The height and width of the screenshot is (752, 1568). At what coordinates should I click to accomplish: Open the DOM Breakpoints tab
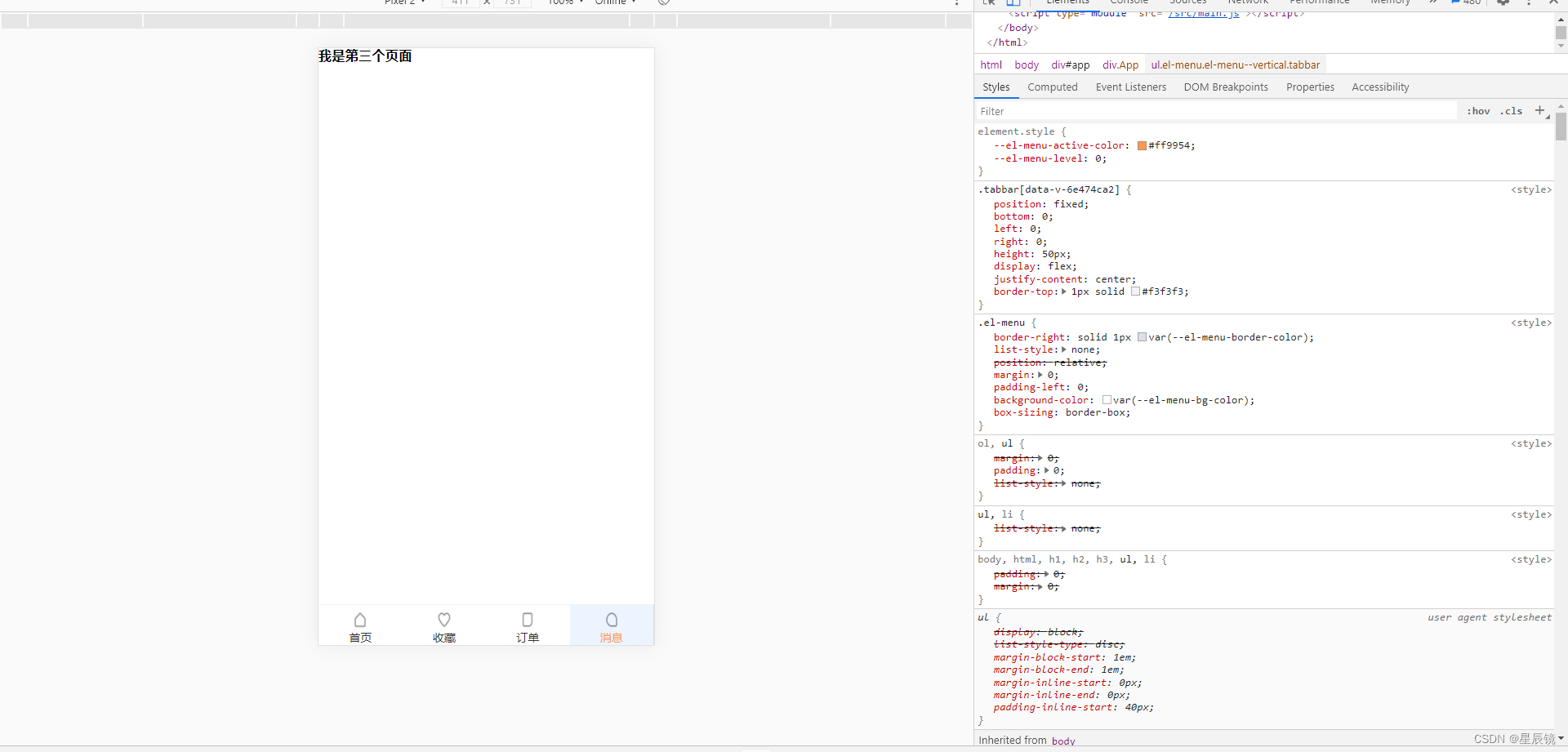pyautogui.click(x=1226, y=87)
